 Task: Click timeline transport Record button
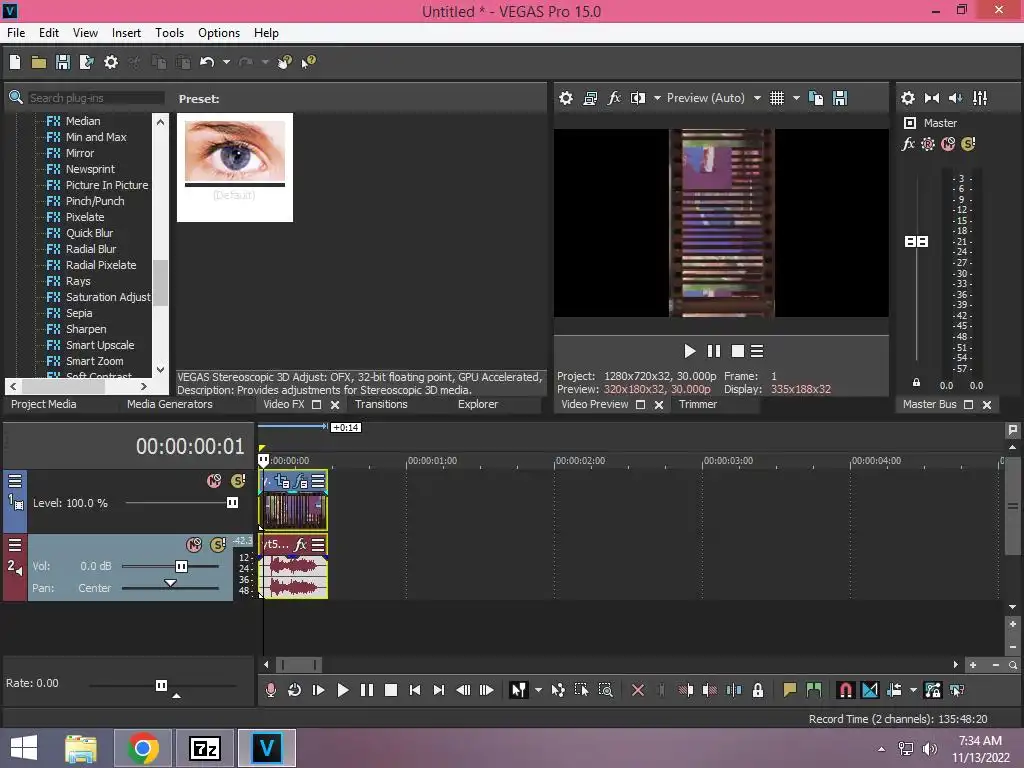[x=270, y=690]
